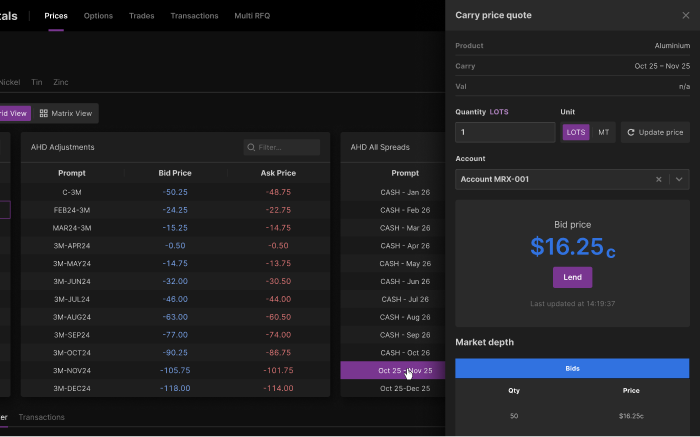700x437 pixels.
Task: Expand the Account dropdown chevron
Action: tap(679, 179)
